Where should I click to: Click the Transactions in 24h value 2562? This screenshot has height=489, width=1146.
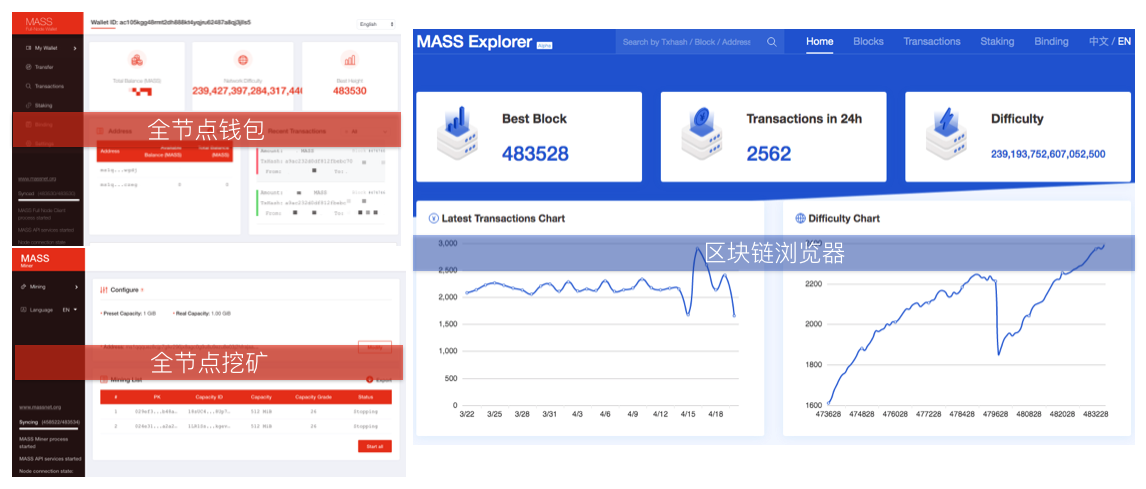tap(769, 153)
